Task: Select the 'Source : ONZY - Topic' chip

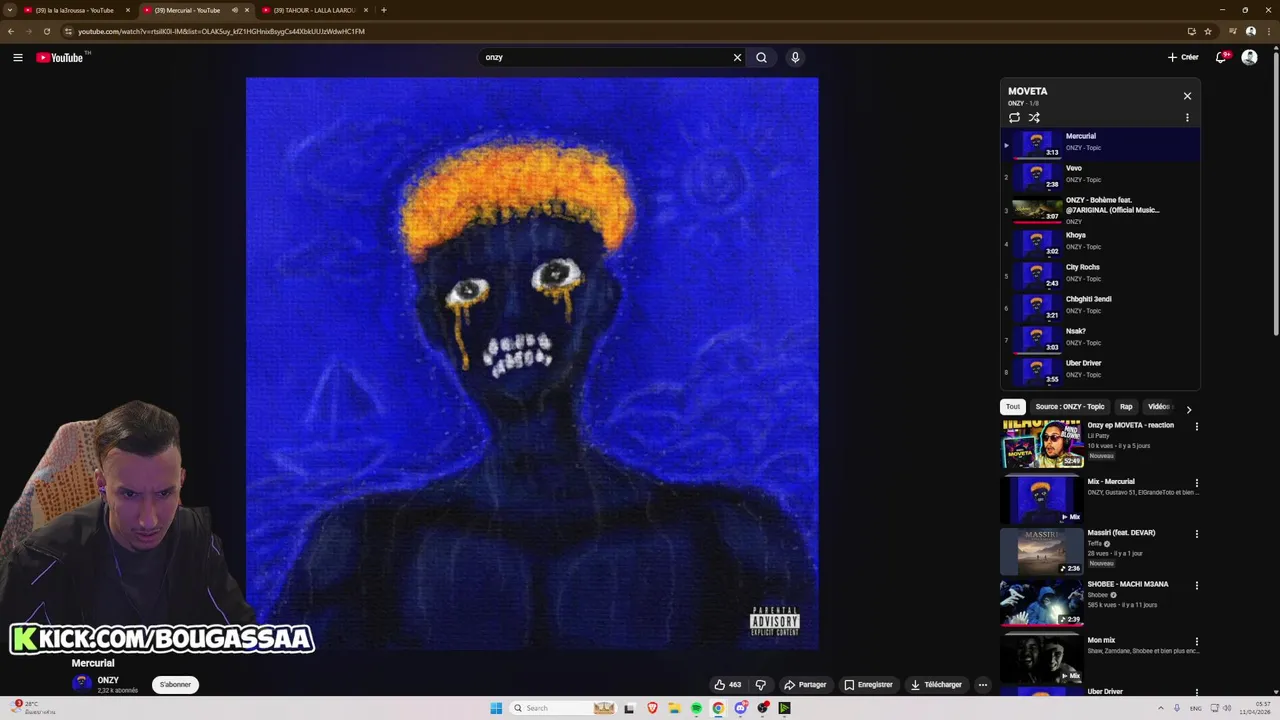Action: click(x=1070, y=407)
